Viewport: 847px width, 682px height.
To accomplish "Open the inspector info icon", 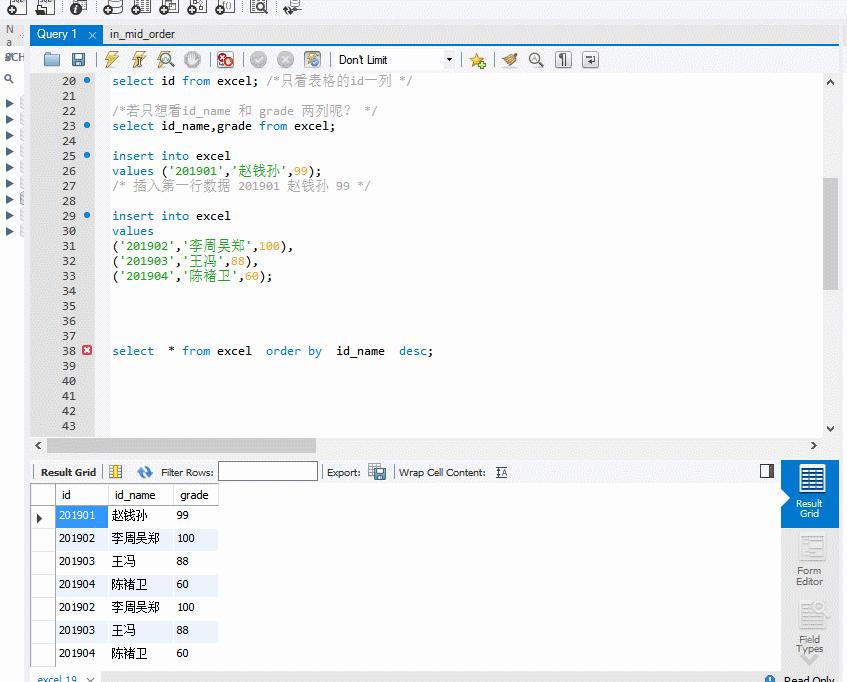I will coord(78,6).
